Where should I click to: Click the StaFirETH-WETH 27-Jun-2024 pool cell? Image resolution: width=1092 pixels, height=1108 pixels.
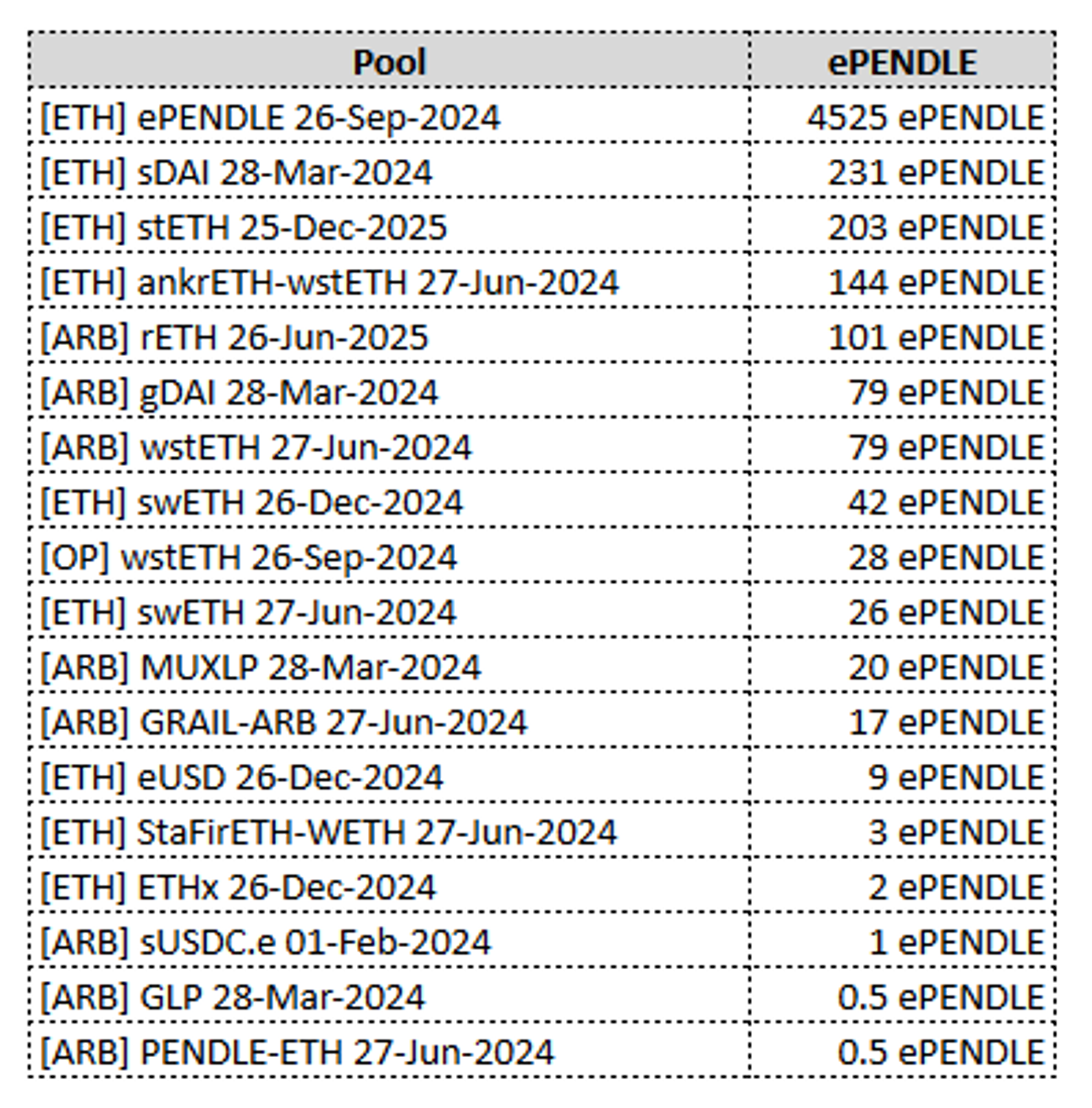pyautogui.click(x=329, y=832)
